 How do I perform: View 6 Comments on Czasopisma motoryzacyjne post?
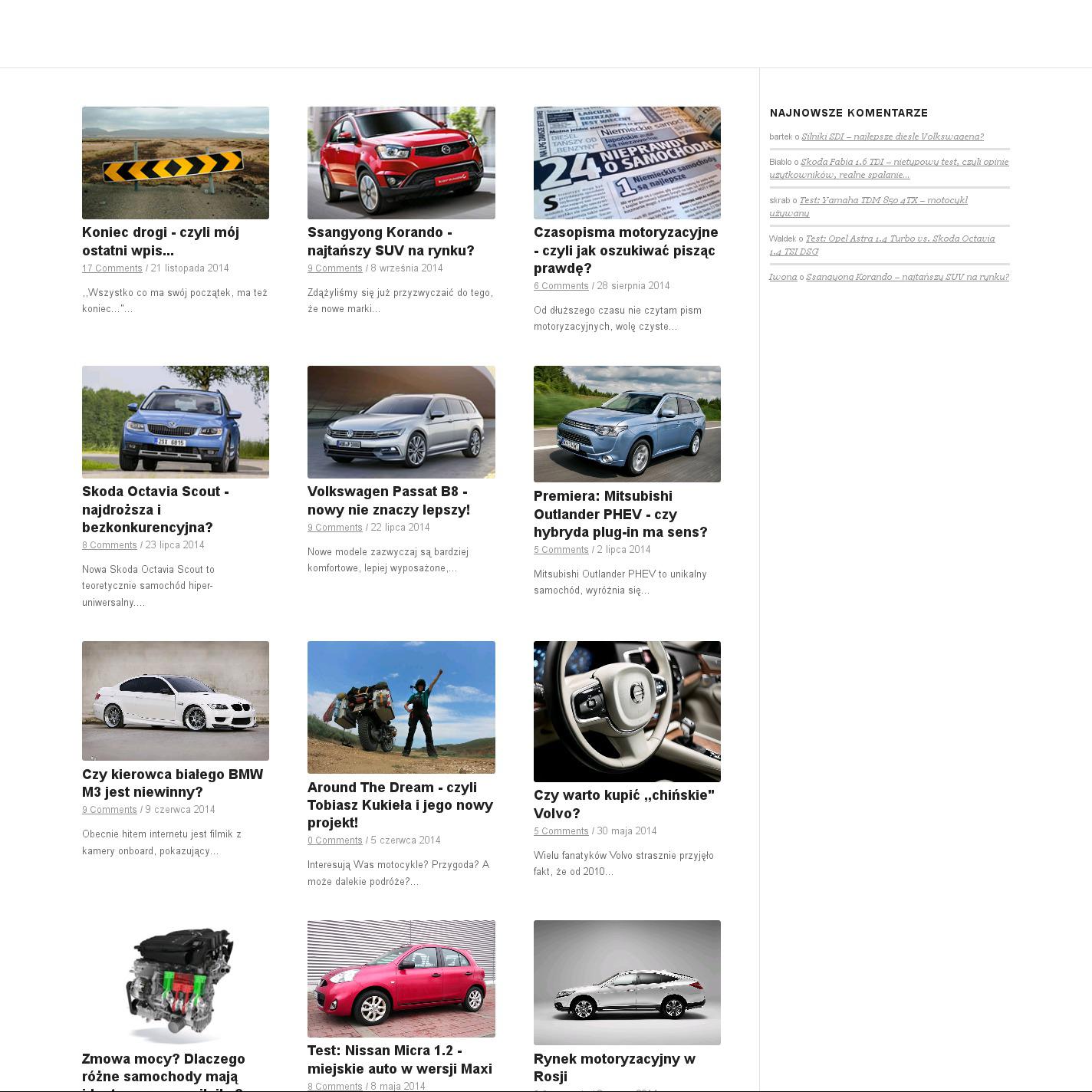(561, 286)
